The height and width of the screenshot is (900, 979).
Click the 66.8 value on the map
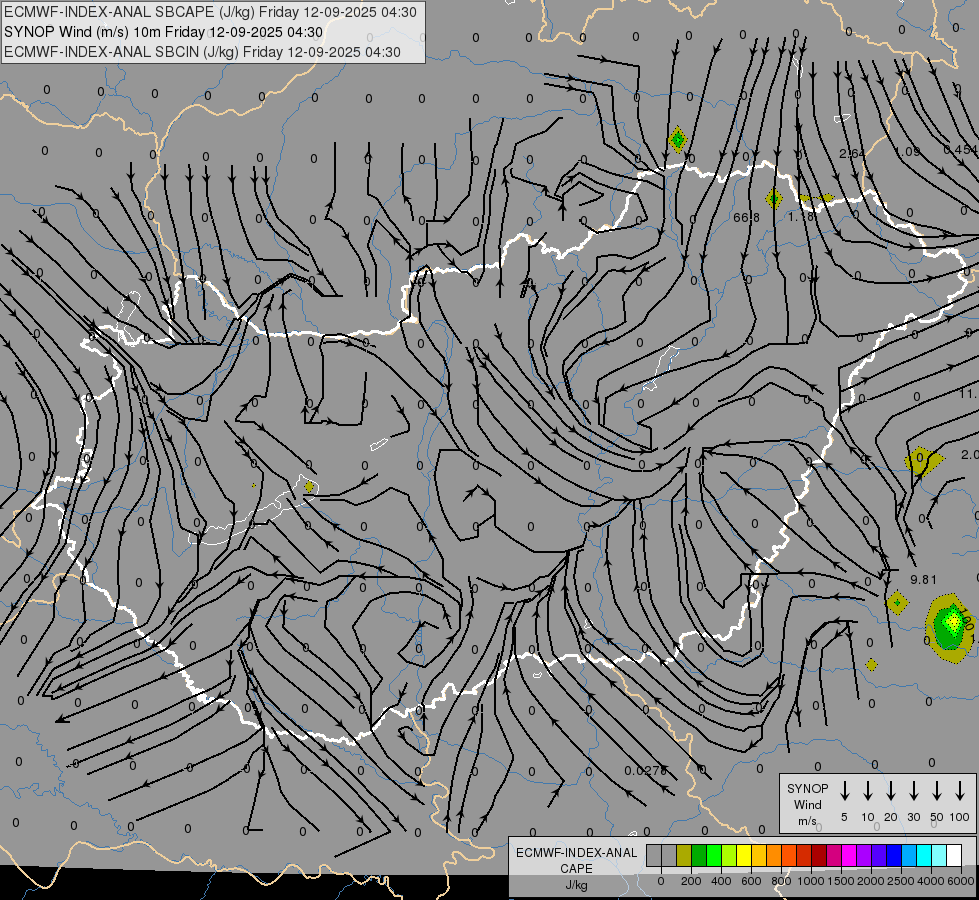pos(747,217)
